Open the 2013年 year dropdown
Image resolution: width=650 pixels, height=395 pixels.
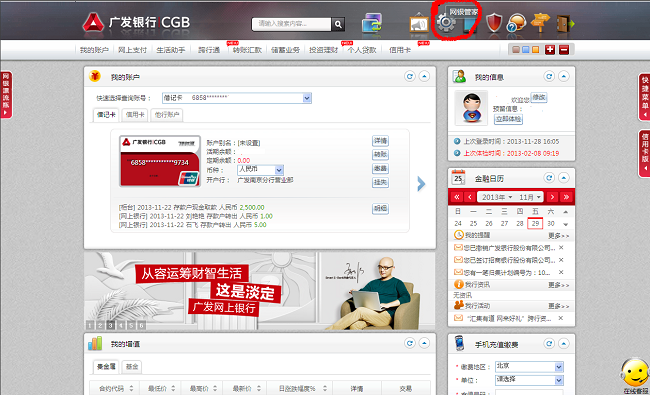click(x=496, y=197)
